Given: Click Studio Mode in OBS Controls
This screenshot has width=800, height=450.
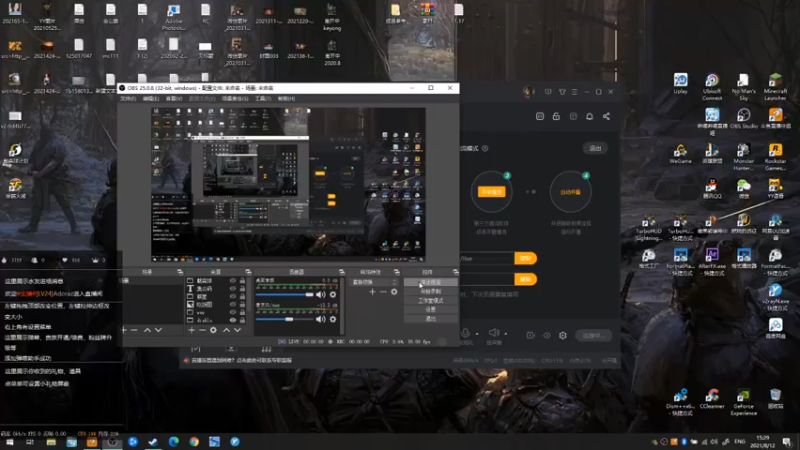Looking at the screenshot, I should (431, 301).
